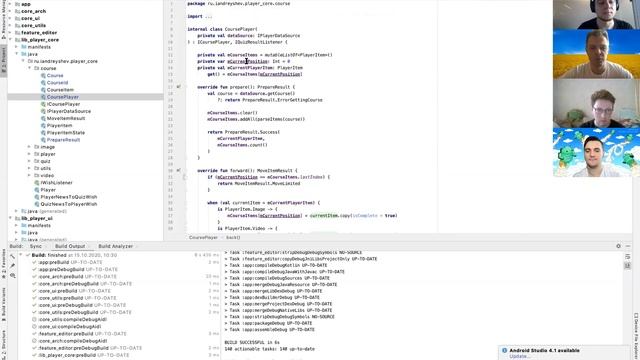This screenshot has height=360, width=640.
Task: Open Structure side stripe button
Action: pos(4,345)
